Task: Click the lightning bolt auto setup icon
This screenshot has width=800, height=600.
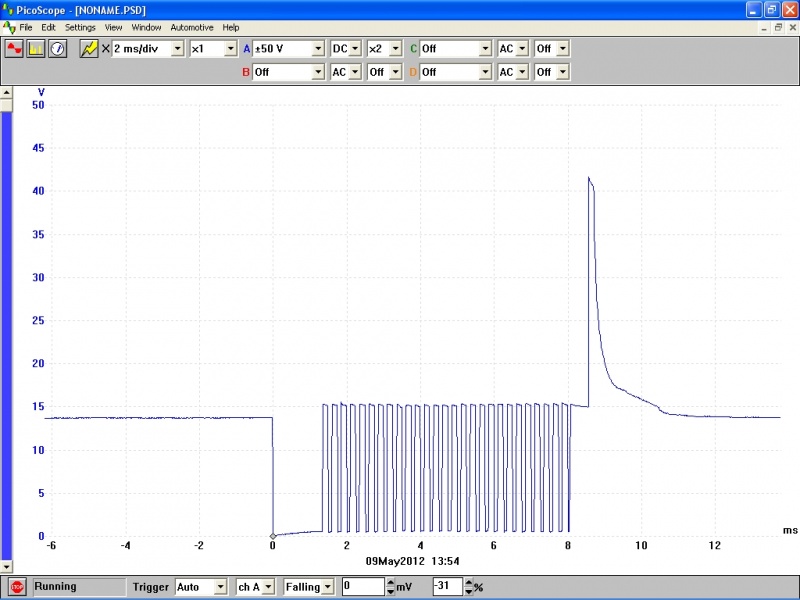Action: pyautogui.click(x=89, y=49)
